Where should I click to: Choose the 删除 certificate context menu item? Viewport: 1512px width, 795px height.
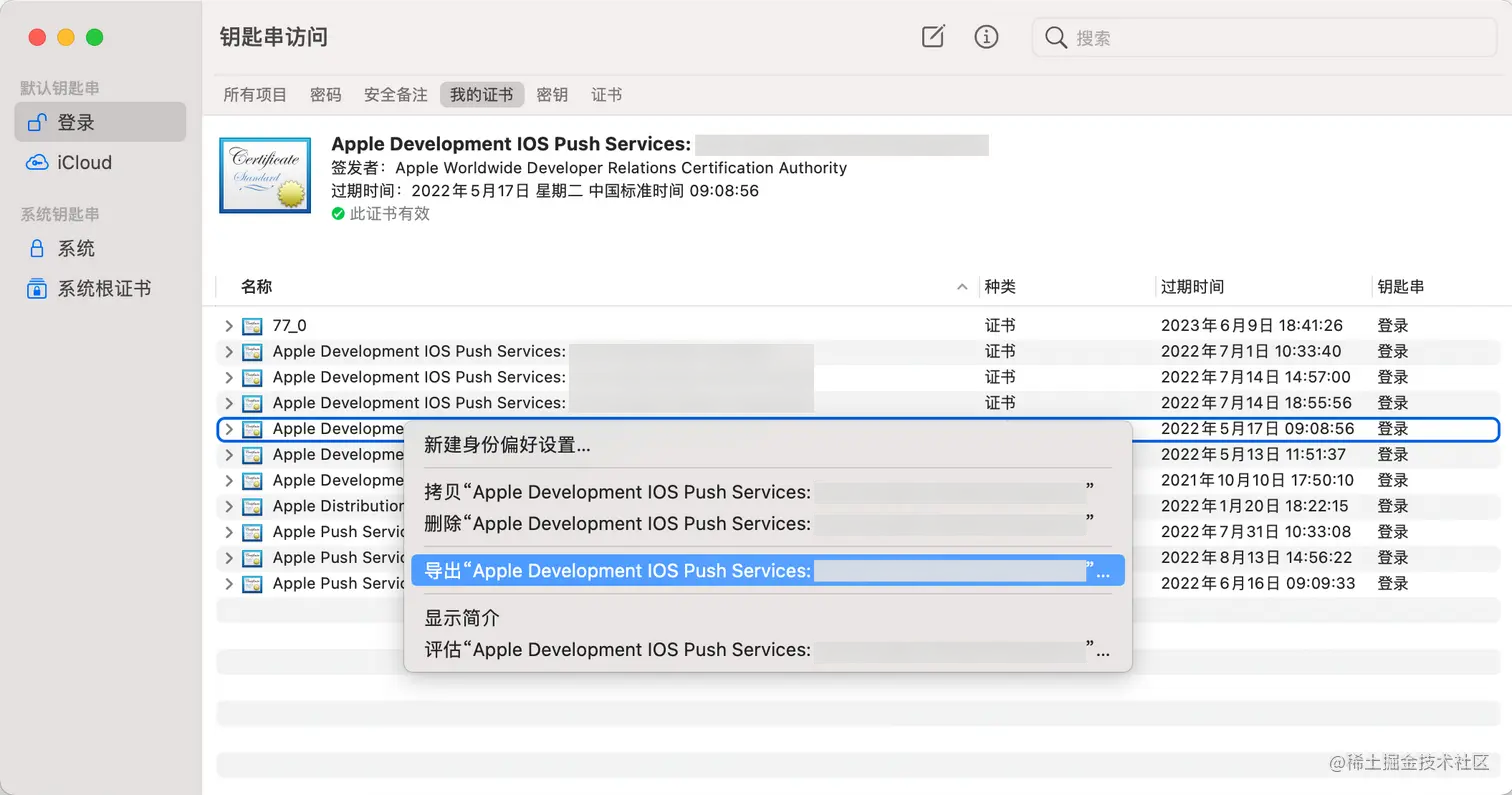[768, 523]
